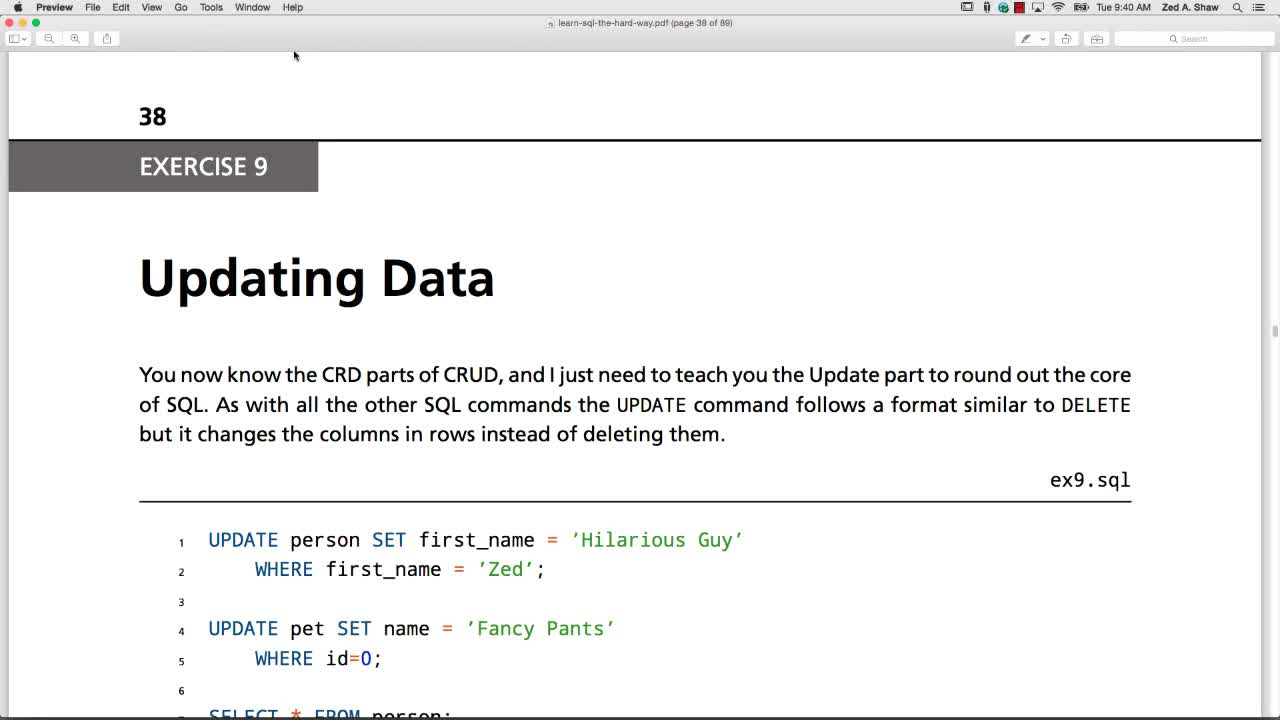Click the Wi-Fi status icon
Viewport: 1280px width, 720px height.
tap(1058, 7)
